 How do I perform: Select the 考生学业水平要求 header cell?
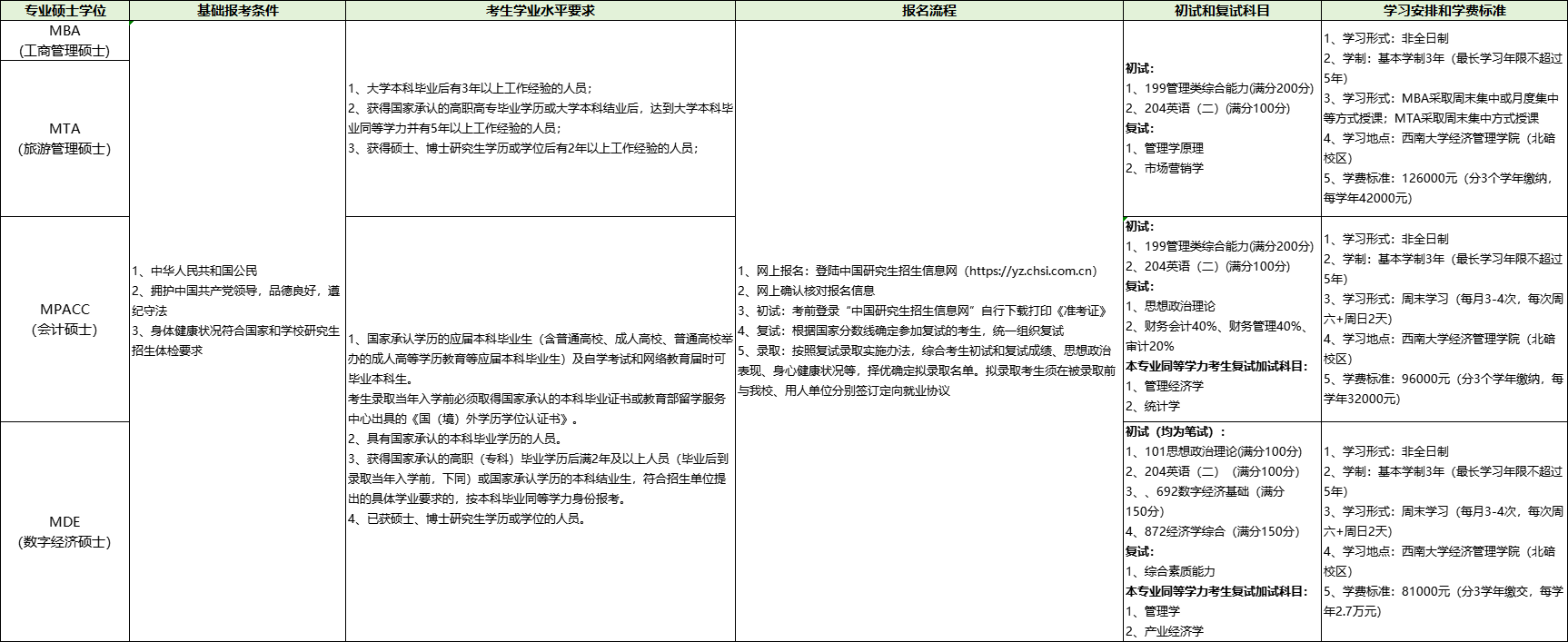click(x=540, y=11)
